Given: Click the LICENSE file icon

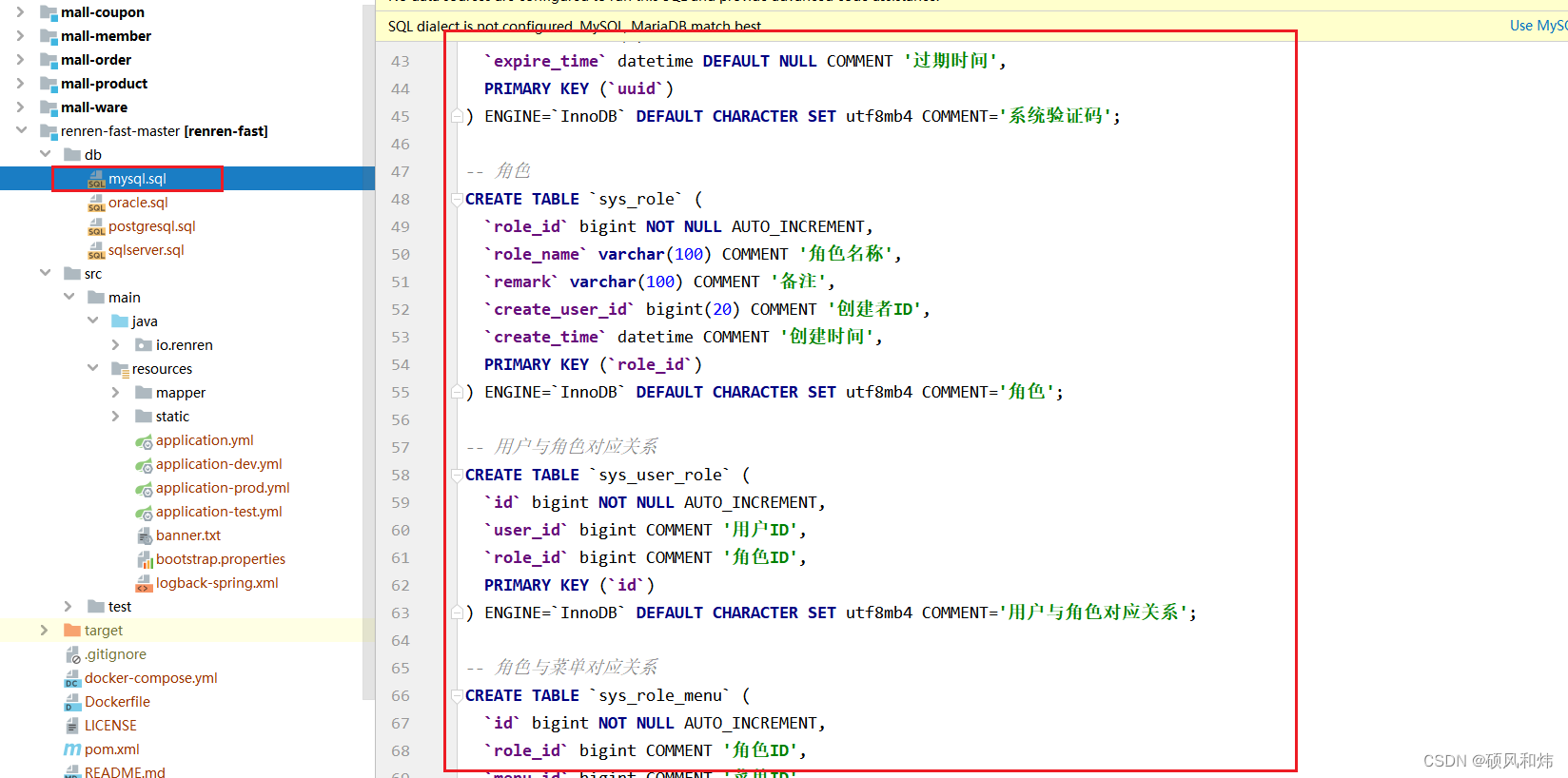Looking at the screenshot, I should (x=72, y=726).
